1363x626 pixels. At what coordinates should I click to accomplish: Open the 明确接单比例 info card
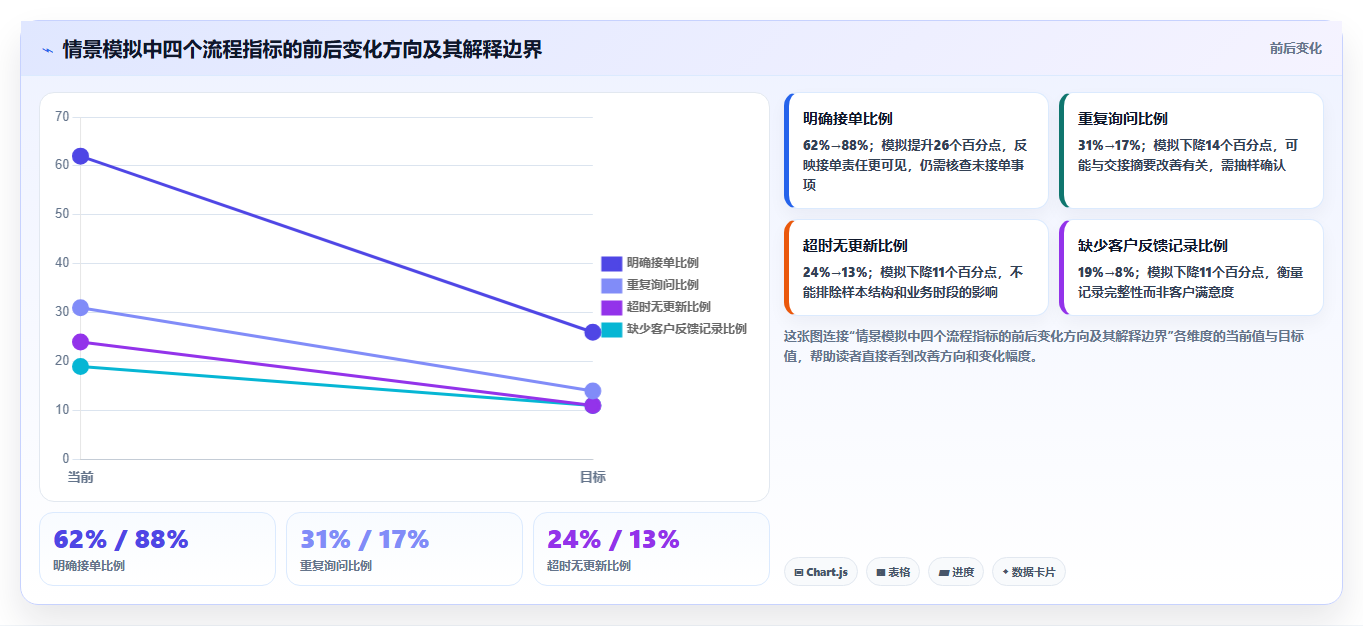pyautogui.click(x=916, y=151)
